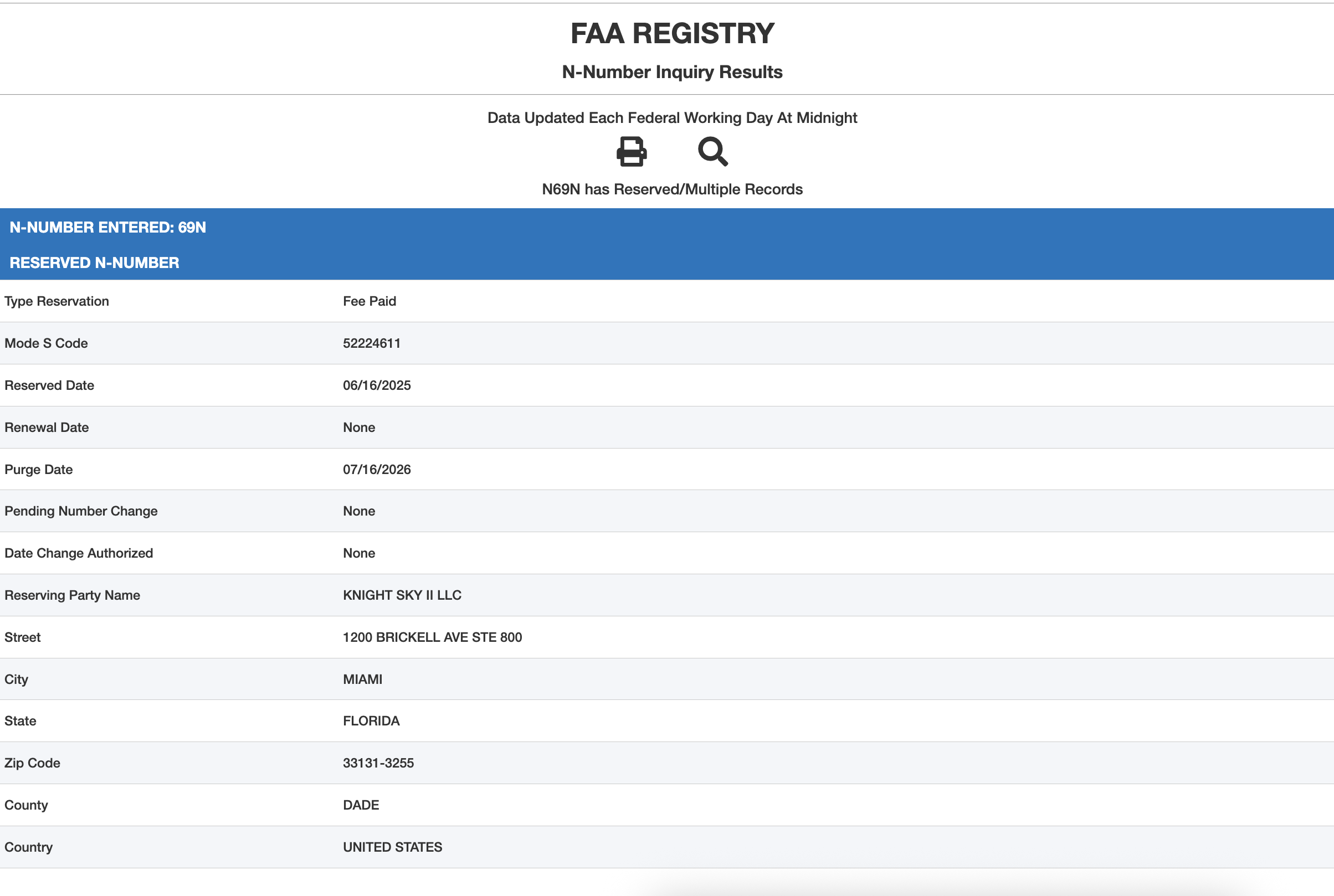Click the state value FLORIDA
The width and height of the screenshot is (1334, 896).
[371, 721]
